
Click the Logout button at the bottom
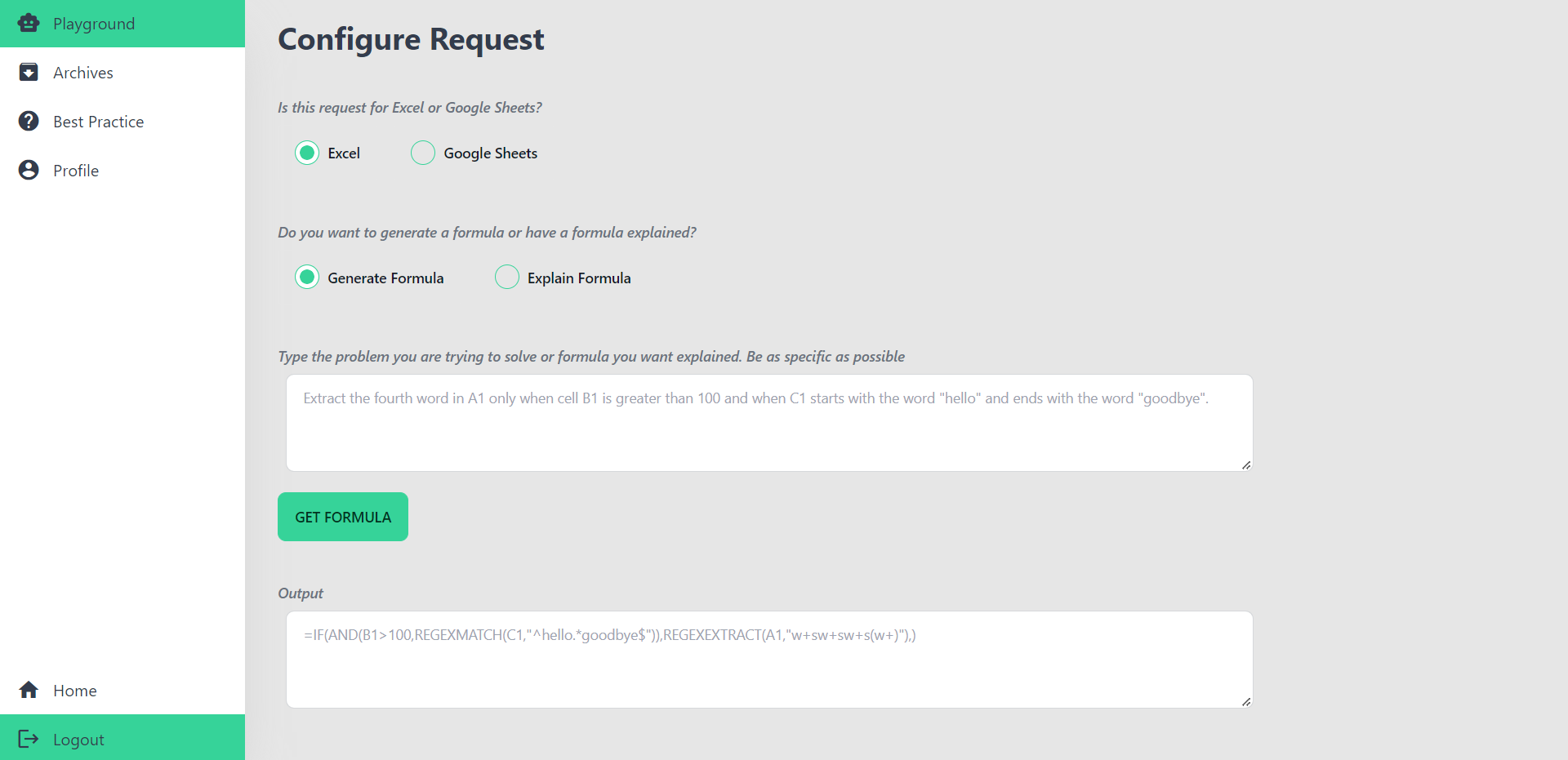(79, 739)
